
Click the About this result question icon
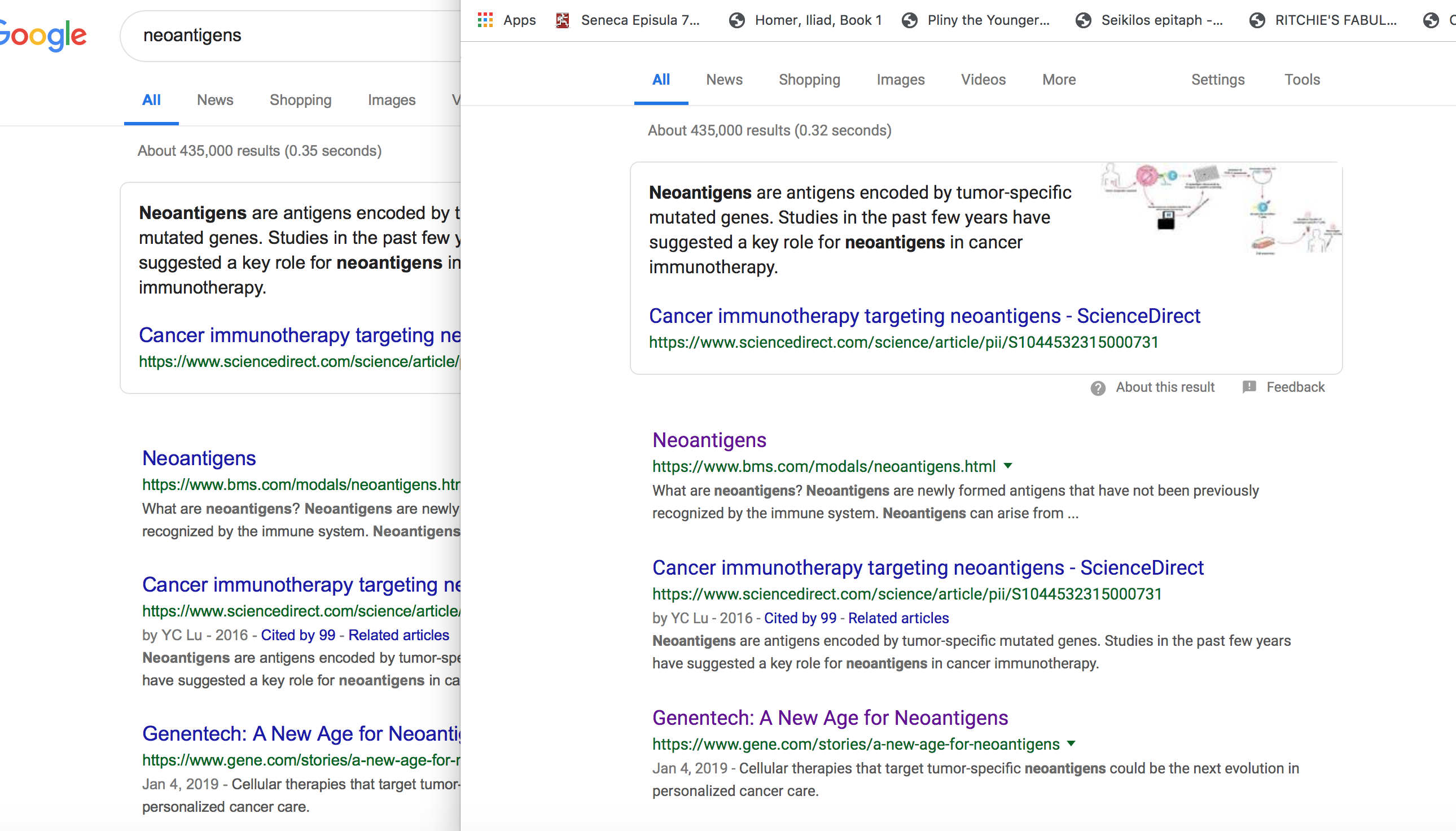coord(1098,388)
